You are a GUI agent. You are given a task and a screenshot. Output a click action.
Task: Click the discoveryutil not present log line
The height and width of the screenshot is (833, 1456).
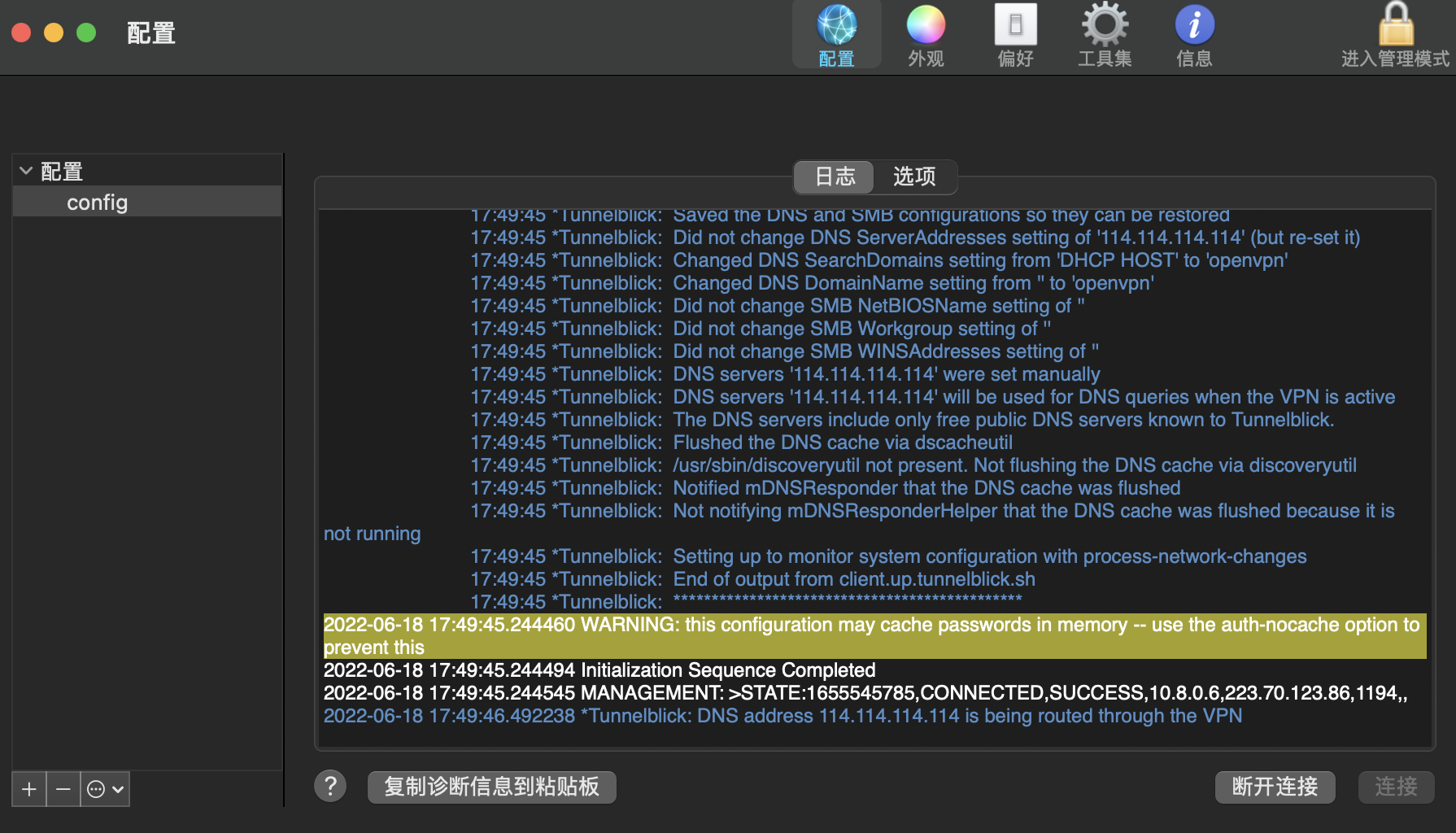click(914, 465)
